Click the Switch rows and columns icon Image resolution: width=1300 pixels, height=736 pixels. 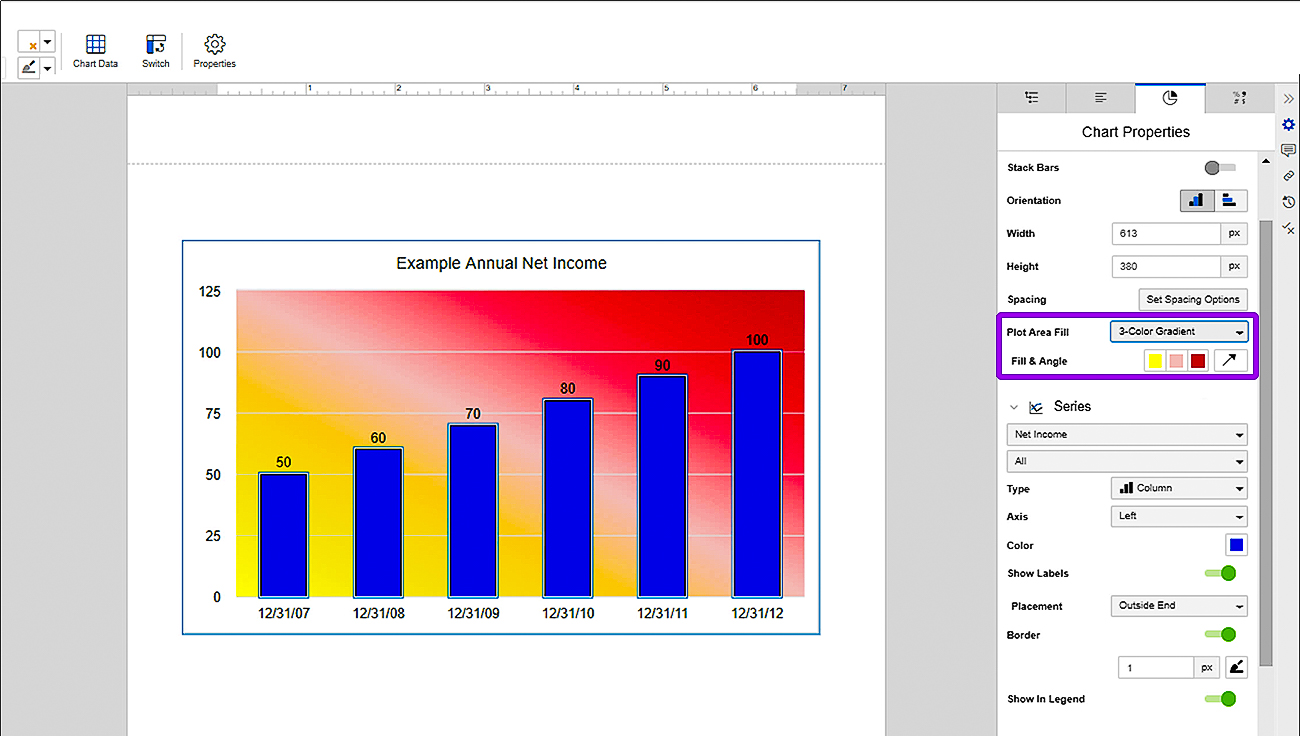155,51
